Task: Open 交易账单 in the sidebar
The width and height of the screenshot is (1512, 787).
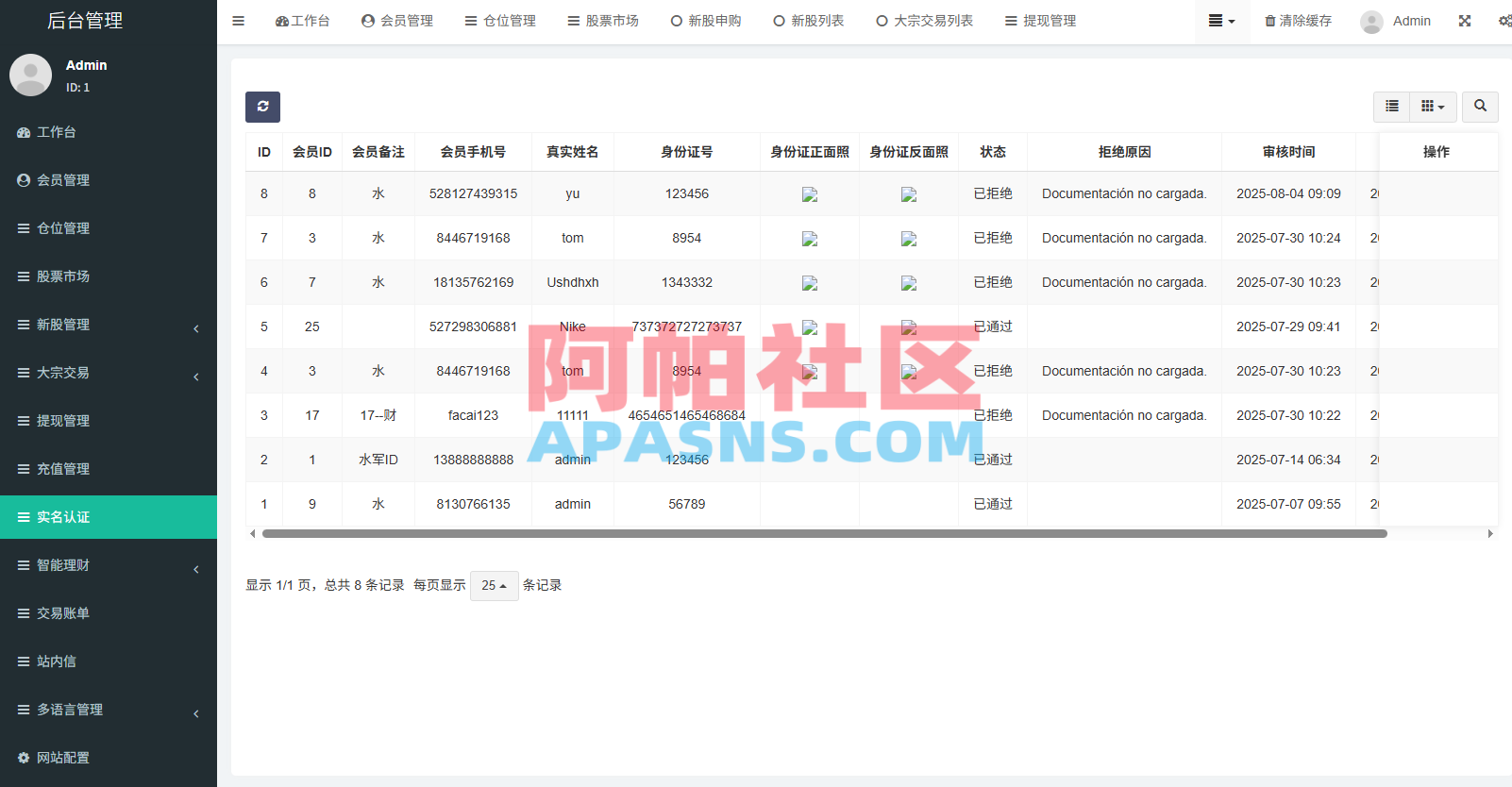Action: [x=109, y=613]
